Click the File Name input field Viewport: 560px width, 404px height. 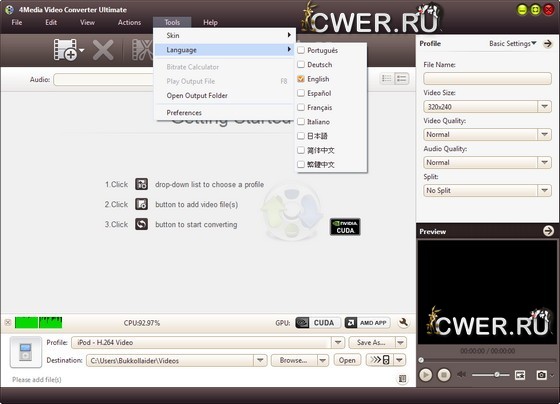[x=487, y=78]
